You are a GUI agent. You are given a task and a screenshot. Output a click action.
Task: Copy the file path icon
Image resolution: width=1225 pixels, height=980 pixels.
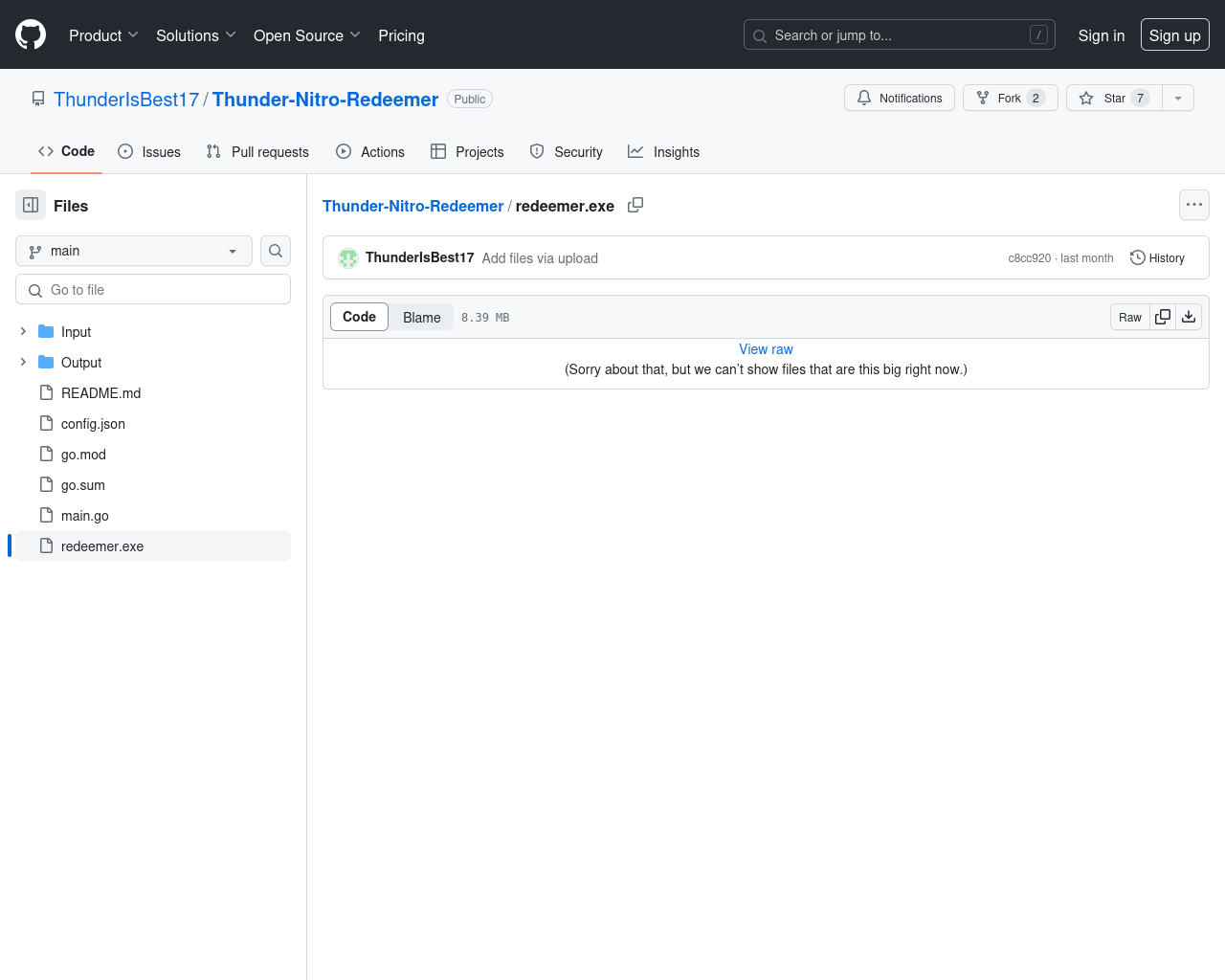tap(635, 205)
